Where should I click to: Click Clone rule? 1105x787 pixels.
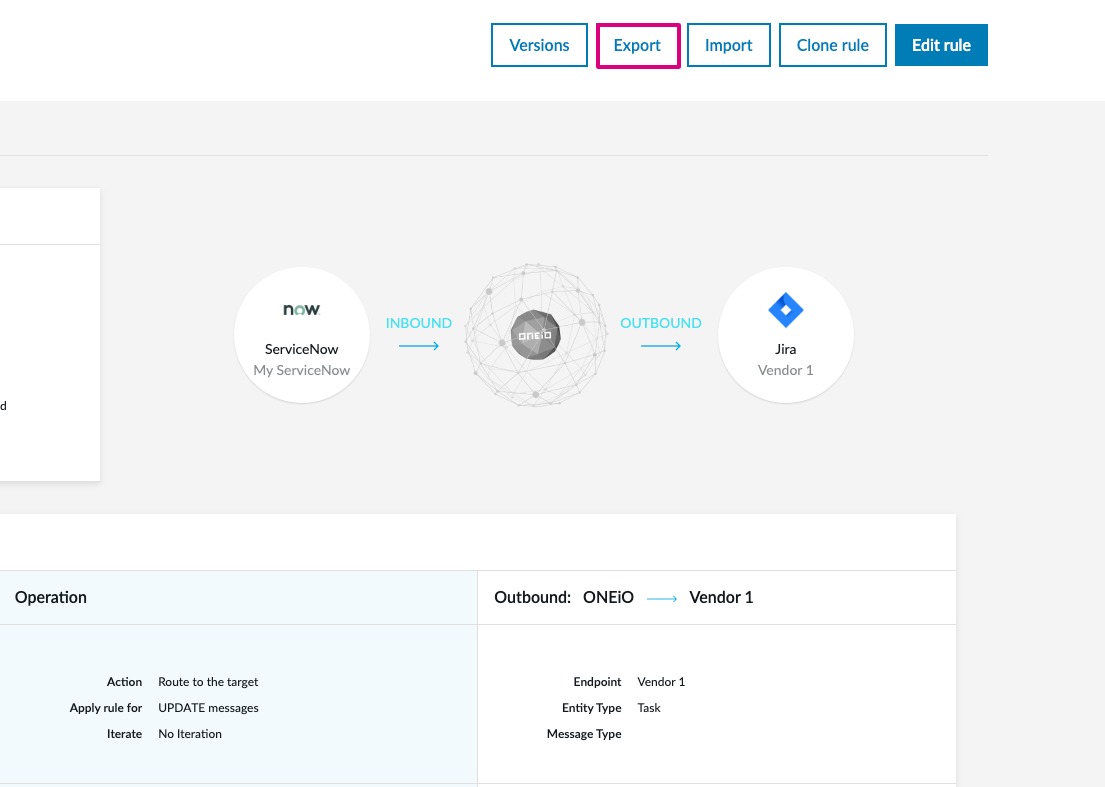click(832, 45)
